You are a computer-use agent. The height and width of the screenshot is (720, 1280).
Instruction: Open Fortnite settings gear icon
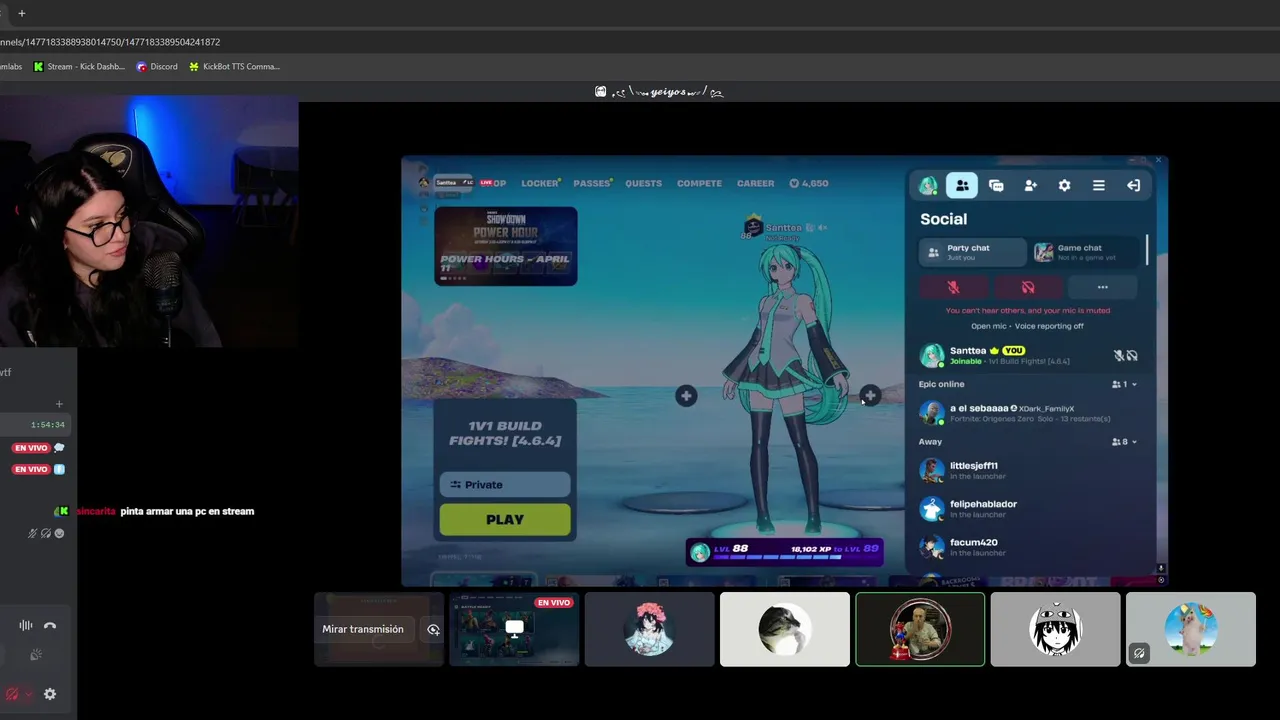pos(1064,185)
